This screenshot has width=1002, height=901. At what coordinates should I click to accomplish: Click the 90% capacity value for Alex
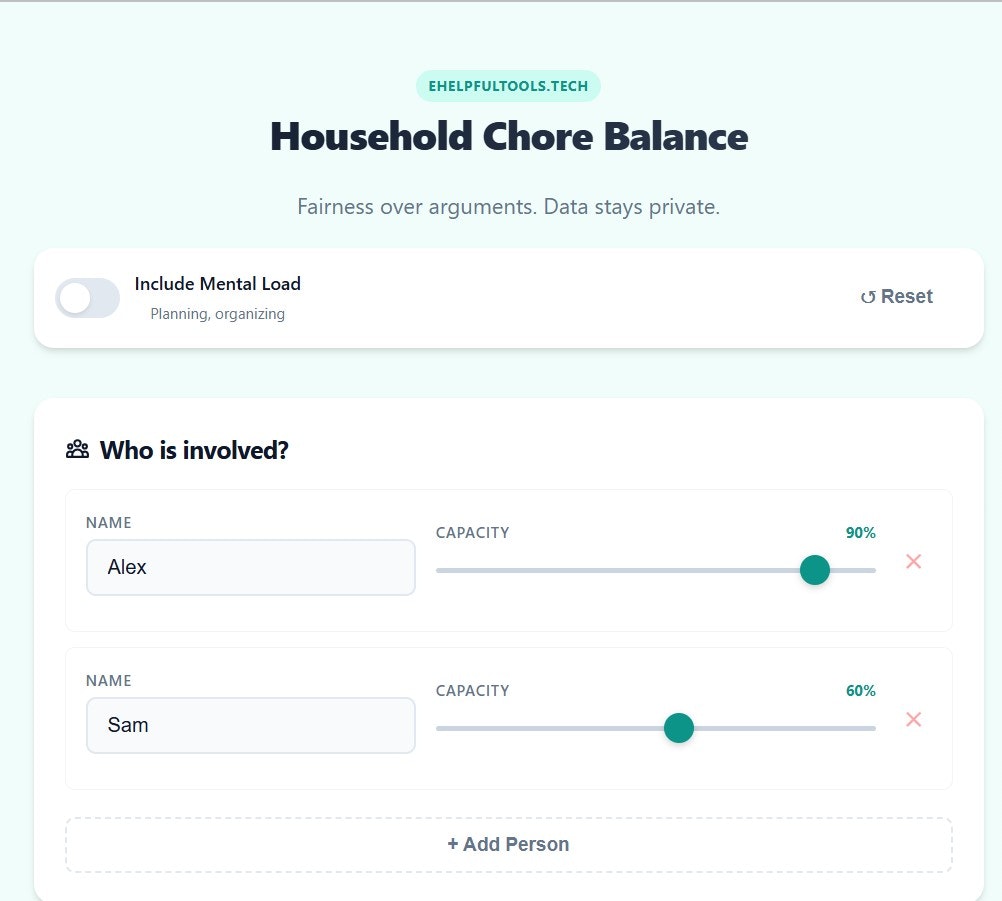pyautogui.click(x=860, y=533)
